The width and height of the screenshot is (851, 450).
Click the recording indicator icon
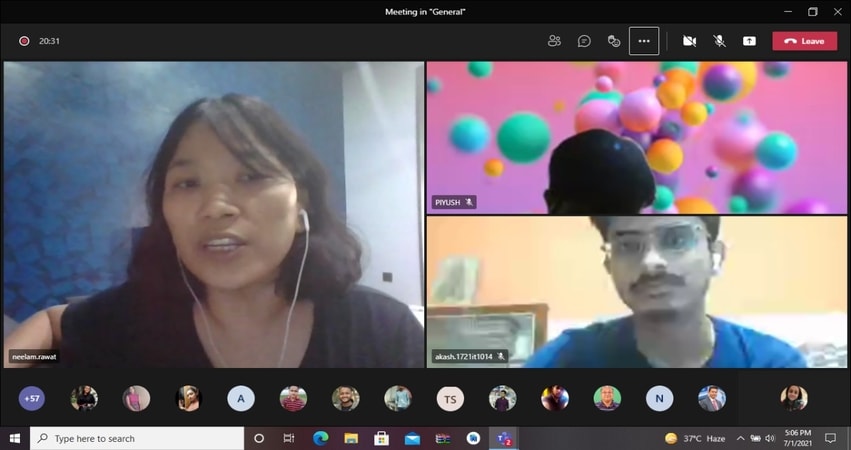click(24, 41)
